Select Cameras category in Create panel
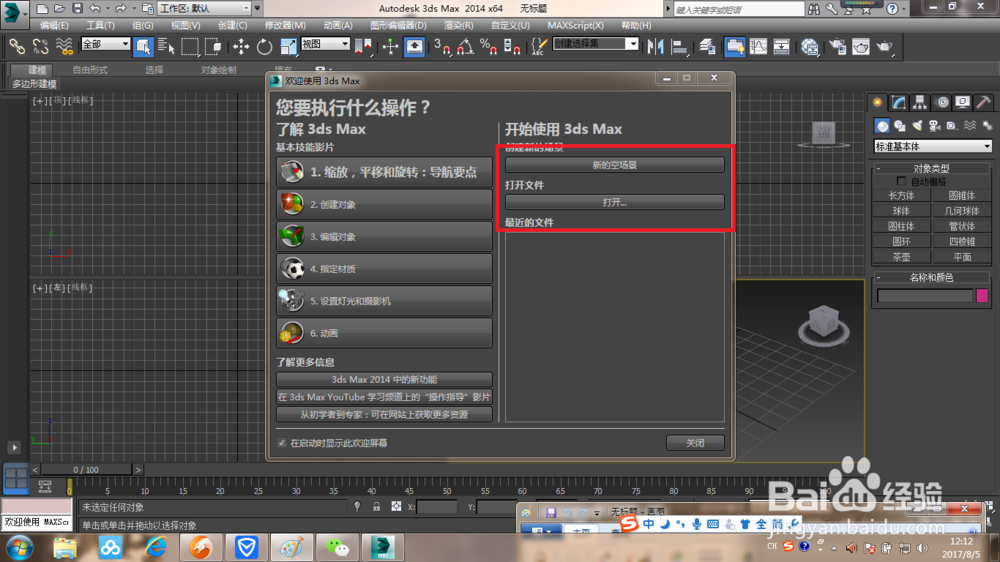The image size is (1000, 562). (x=934, y=126)
